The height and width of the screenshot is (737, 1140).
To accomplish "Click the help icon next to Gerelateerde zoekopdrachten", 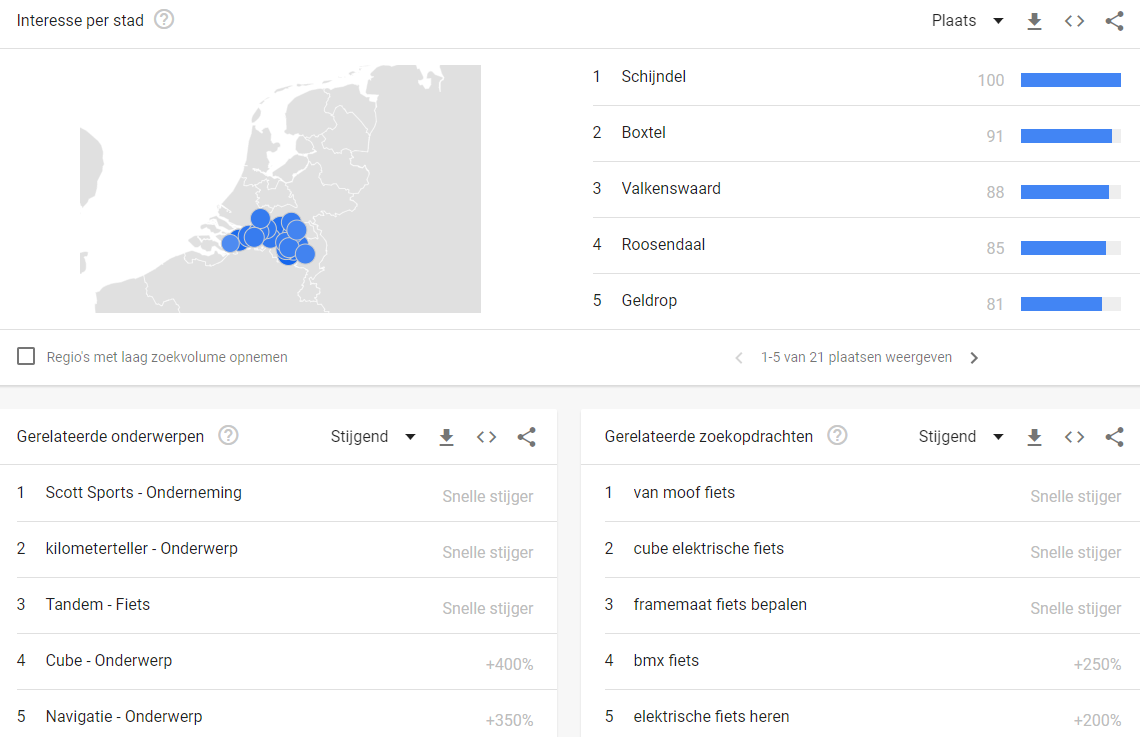I will tap(837, 435).
